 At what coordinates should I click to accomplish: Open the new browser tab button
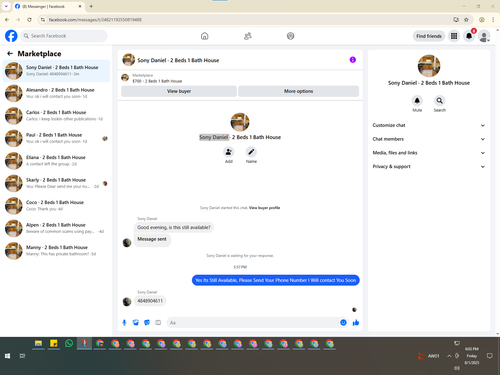(91, 6)
